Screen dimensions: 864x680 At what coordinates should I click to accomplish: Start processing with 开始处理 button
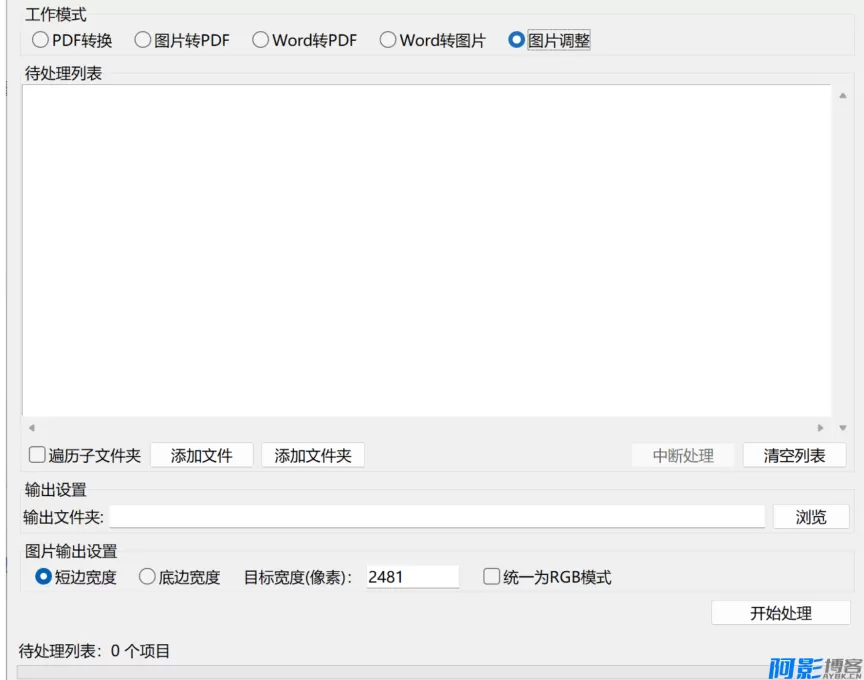click(782, 613)
